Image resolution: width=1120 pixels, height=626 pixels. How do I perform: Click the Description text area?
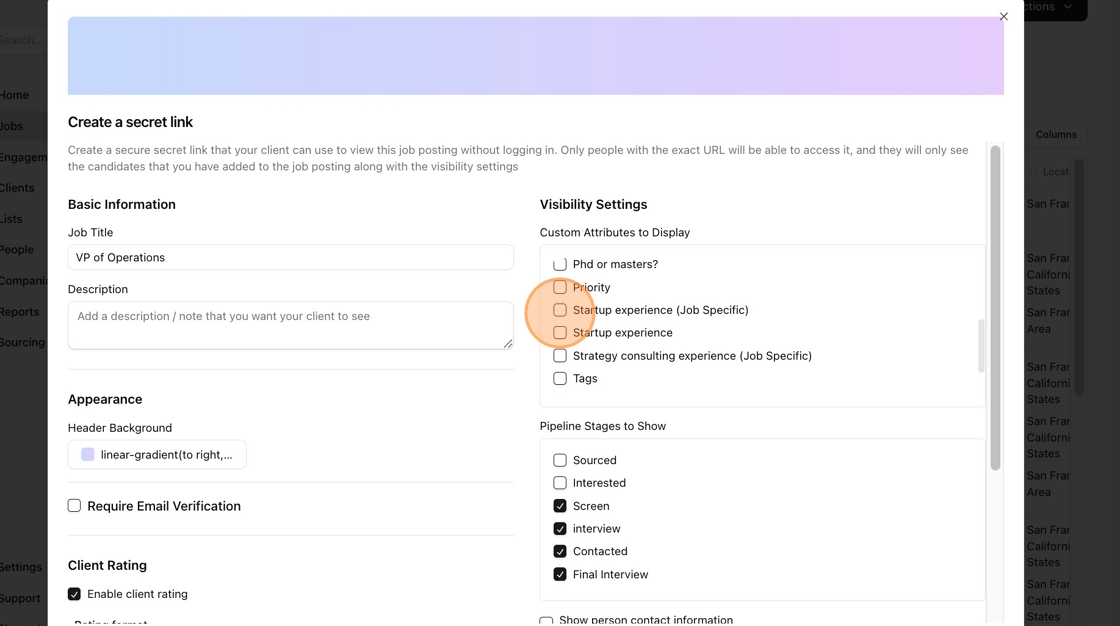(x=290, y=325)
